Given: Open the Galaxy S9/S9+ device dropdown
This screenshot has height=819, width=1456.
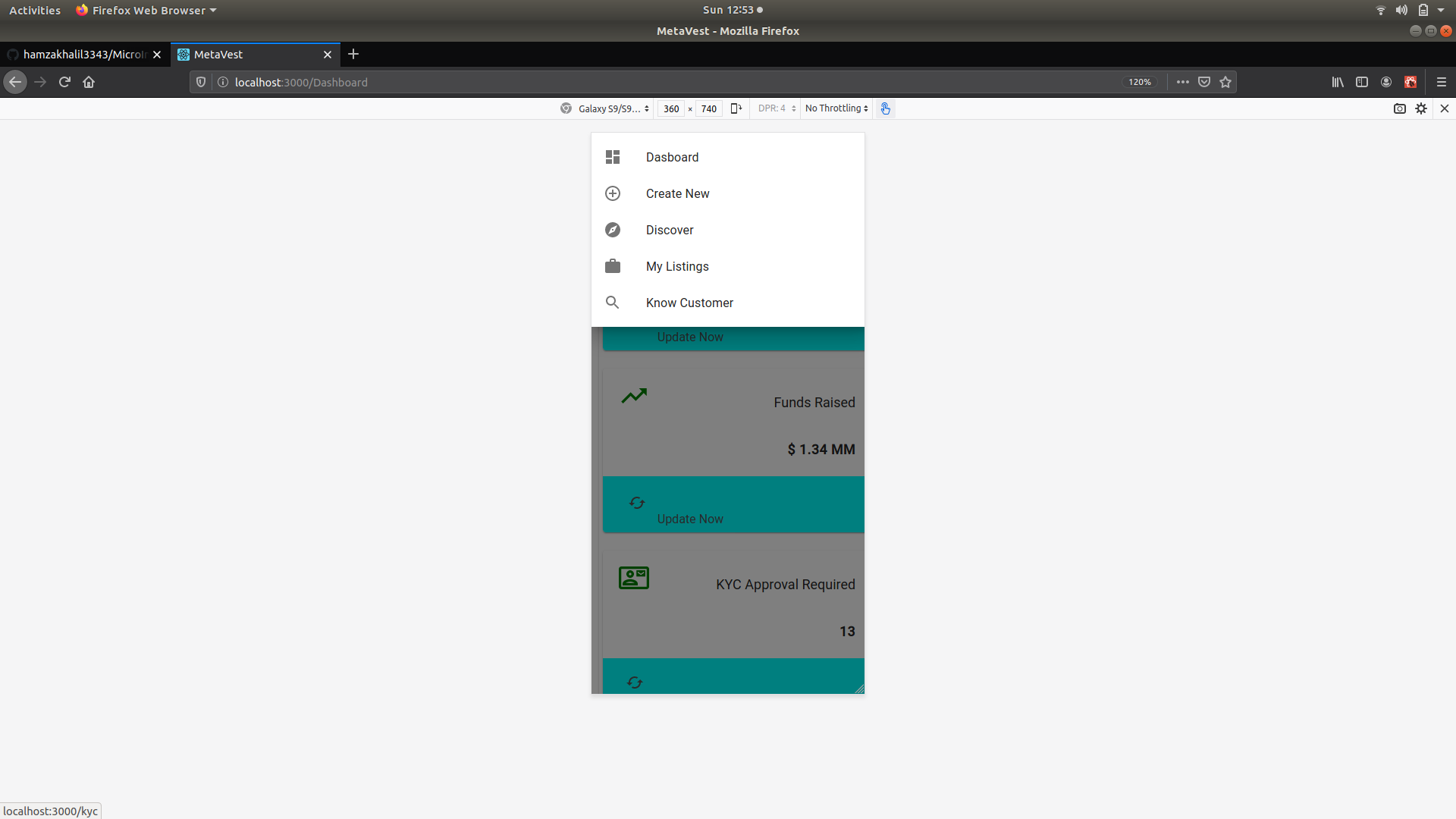Looking at the screenshot, I should [x=613, y=108].
